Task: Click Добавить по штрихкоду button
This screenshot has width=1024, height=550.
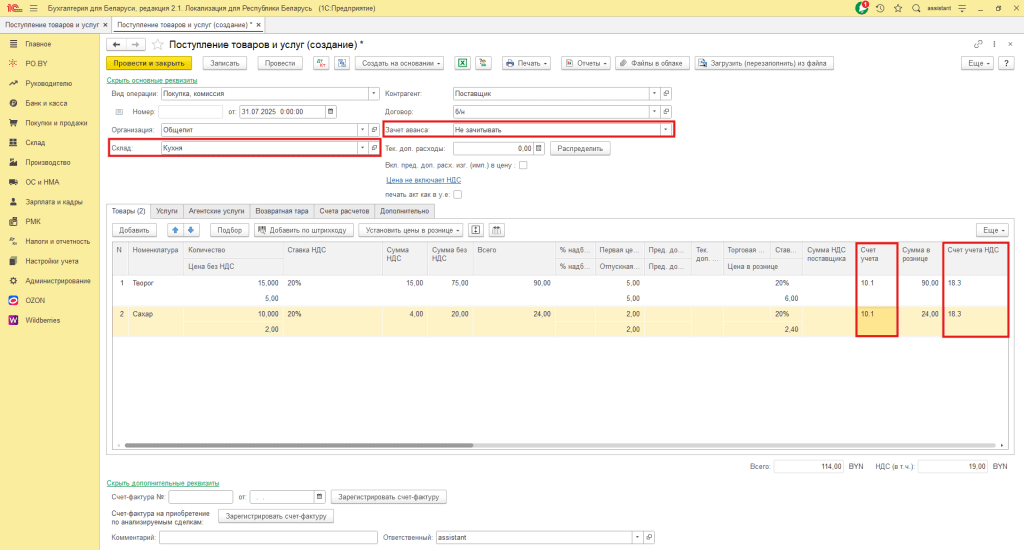Action: (x=304, y=230)
